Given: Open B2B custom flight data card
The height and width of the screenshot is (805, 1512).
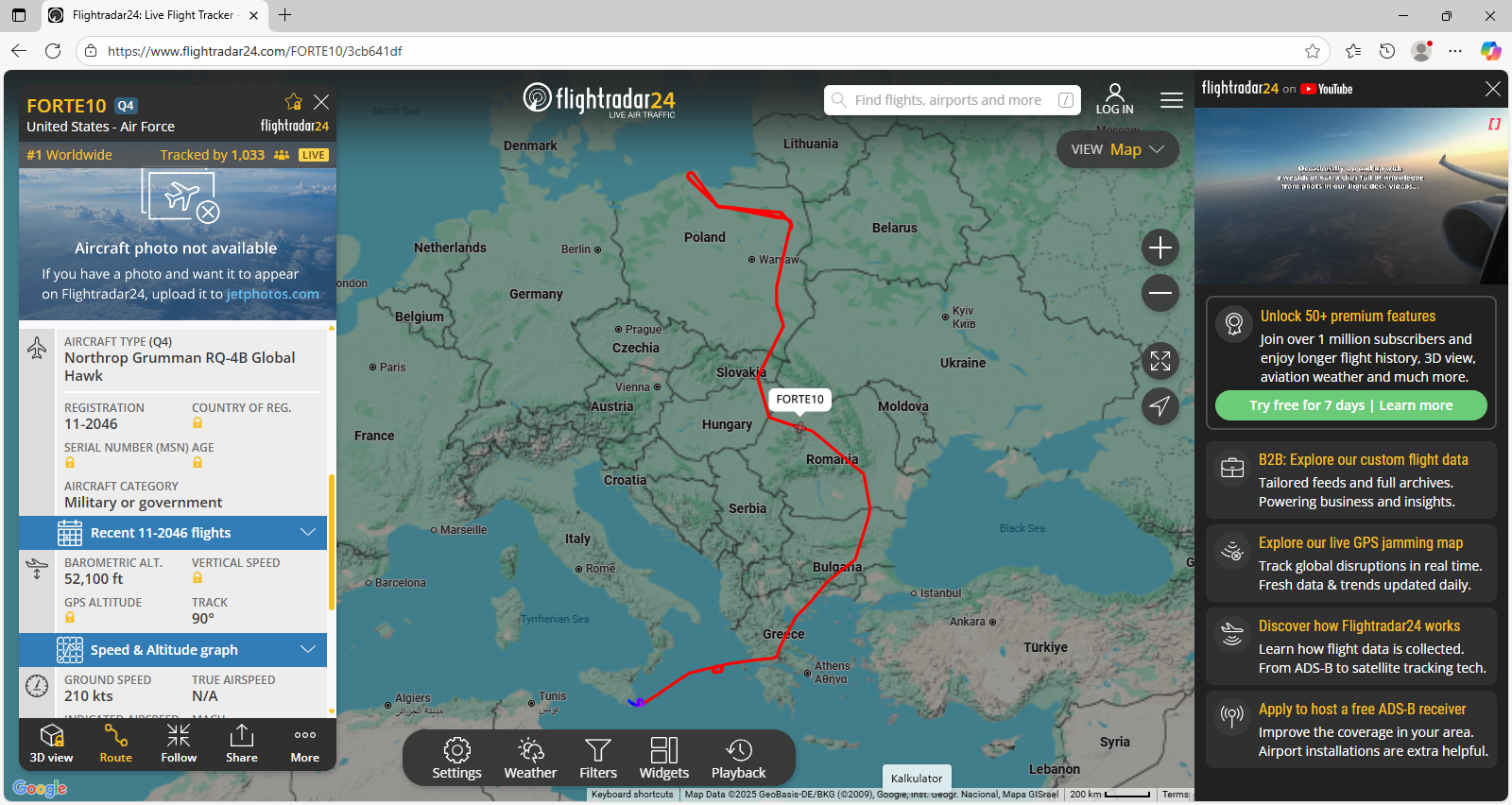Looking at the screenshot, I should [1350, 480].
